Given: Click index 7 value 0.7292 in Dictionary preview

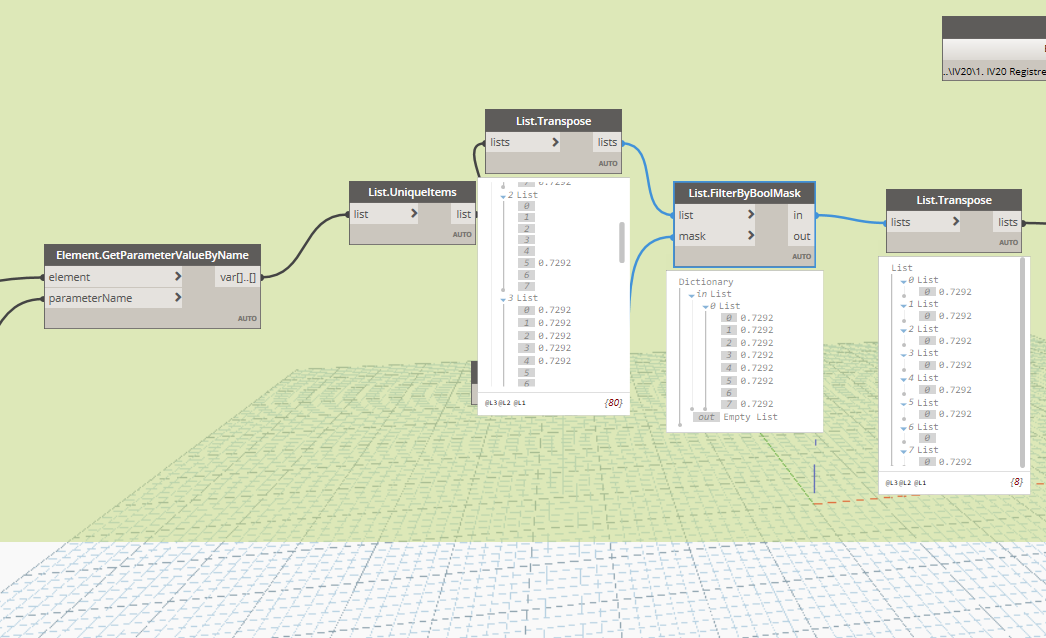Looking at the screenshot, I should click(756, 404).
